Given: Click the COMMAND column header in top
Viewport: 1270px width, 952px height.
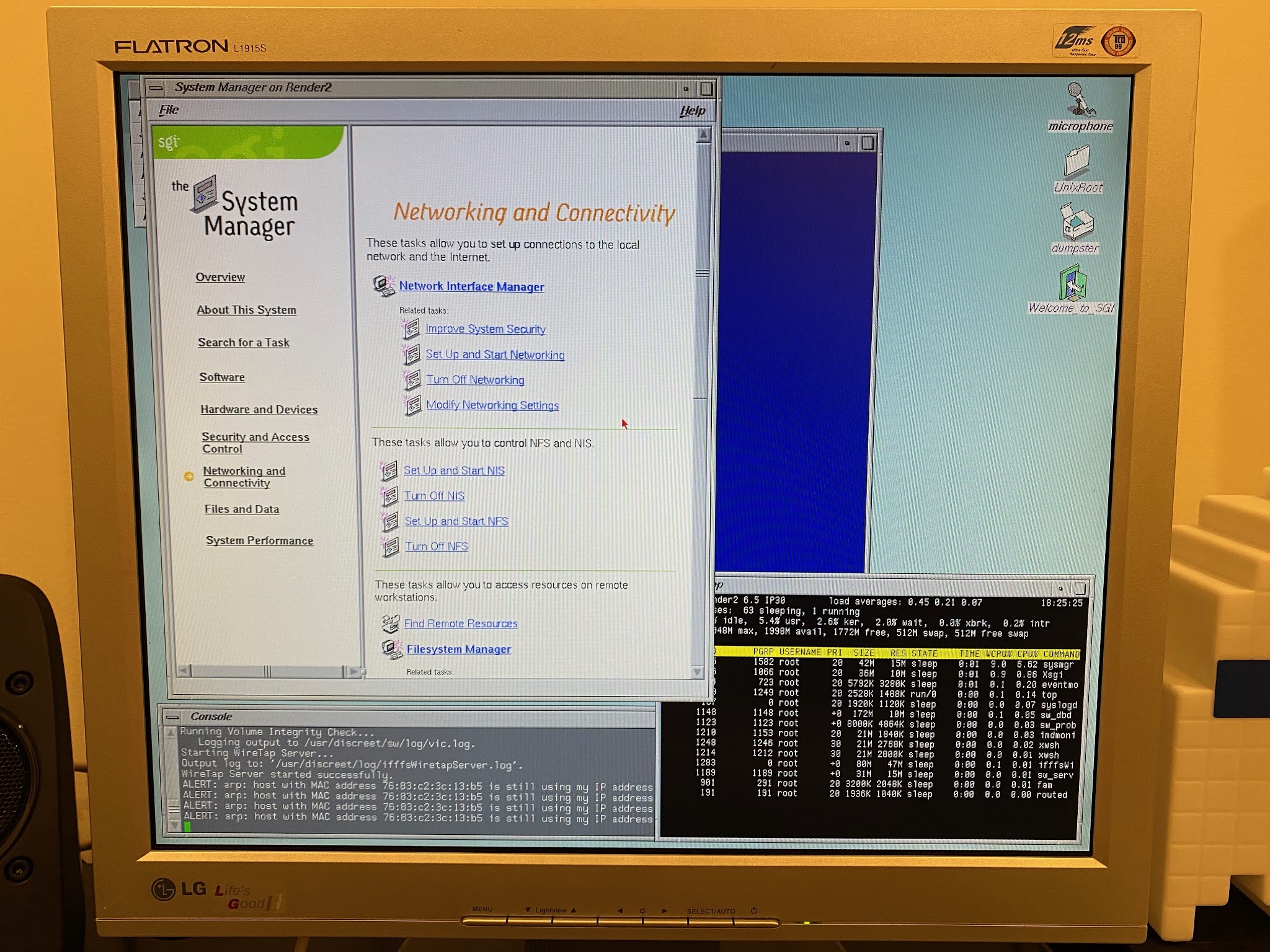Looking at the screenshot, I should click(x=1062, y=654).
